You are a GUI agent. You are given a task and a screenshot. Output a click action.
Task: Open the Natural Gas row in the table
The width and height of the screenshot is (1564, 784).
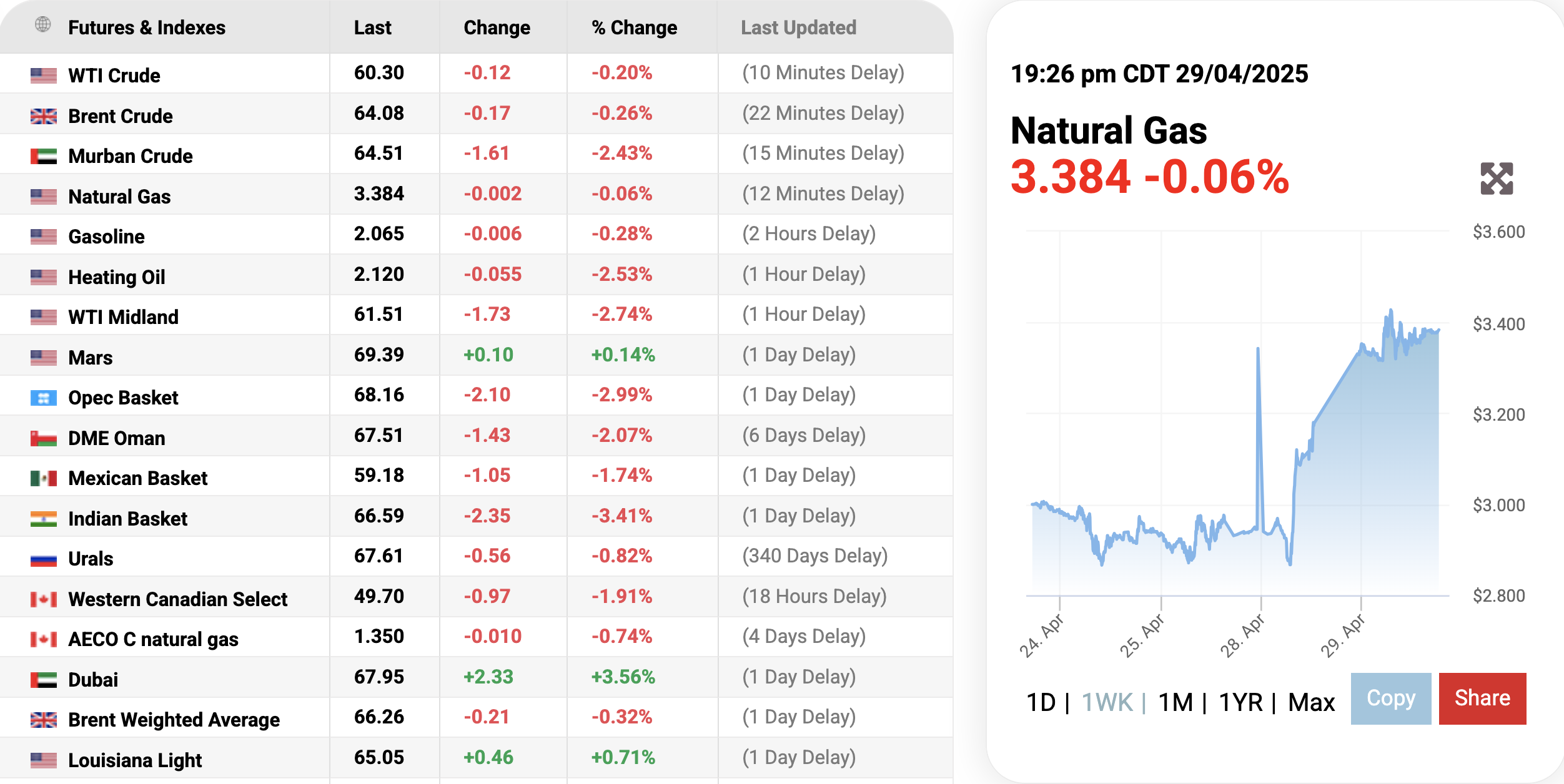(x=119, y=197)
